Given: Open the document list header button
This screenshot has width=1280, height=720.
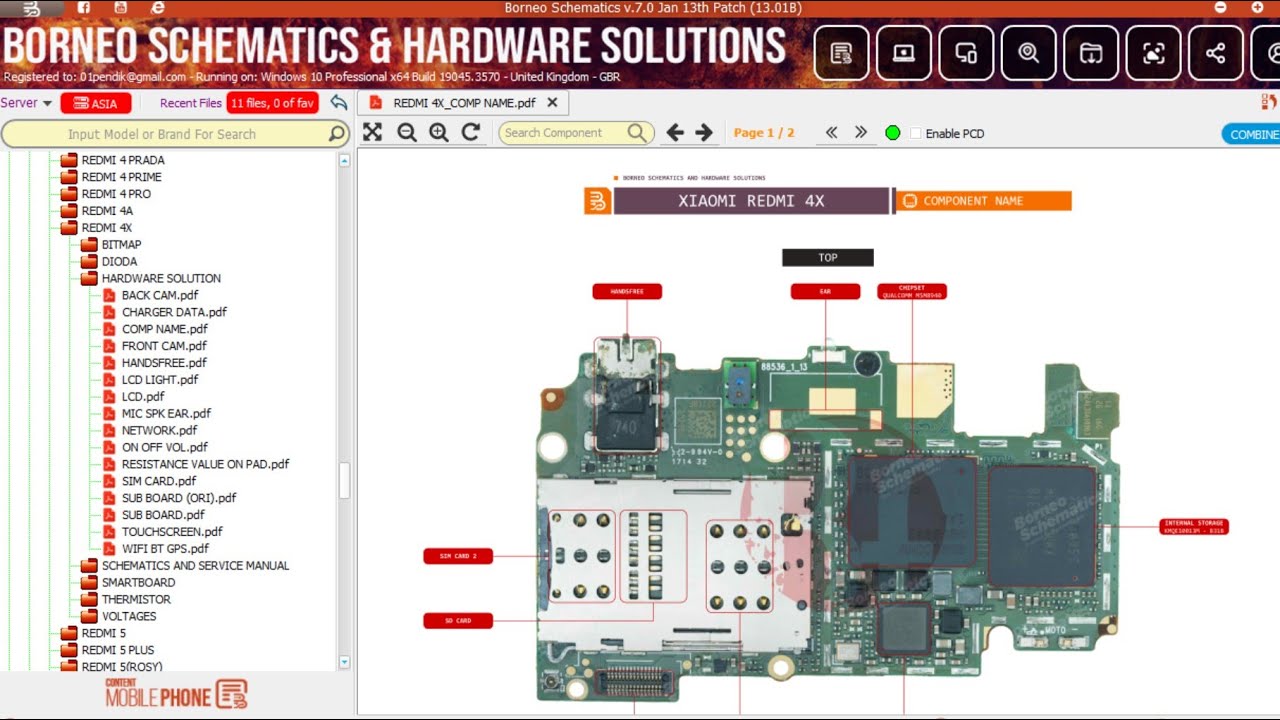Looking at the screenshot, I should point(841,53).
